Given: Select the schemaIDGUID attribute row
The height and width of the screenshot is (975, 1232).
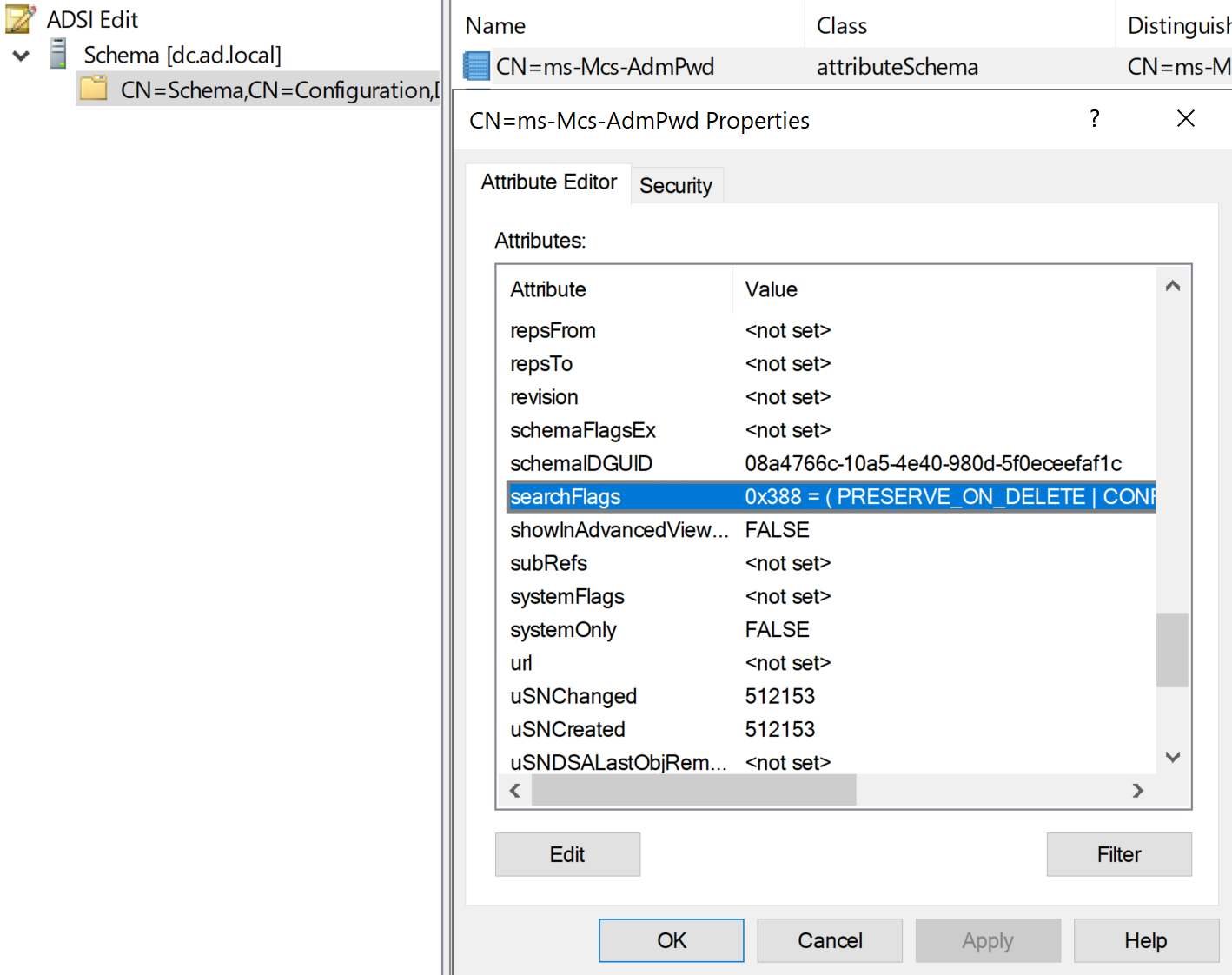Looking at the screenshot, I should [831, 463].
